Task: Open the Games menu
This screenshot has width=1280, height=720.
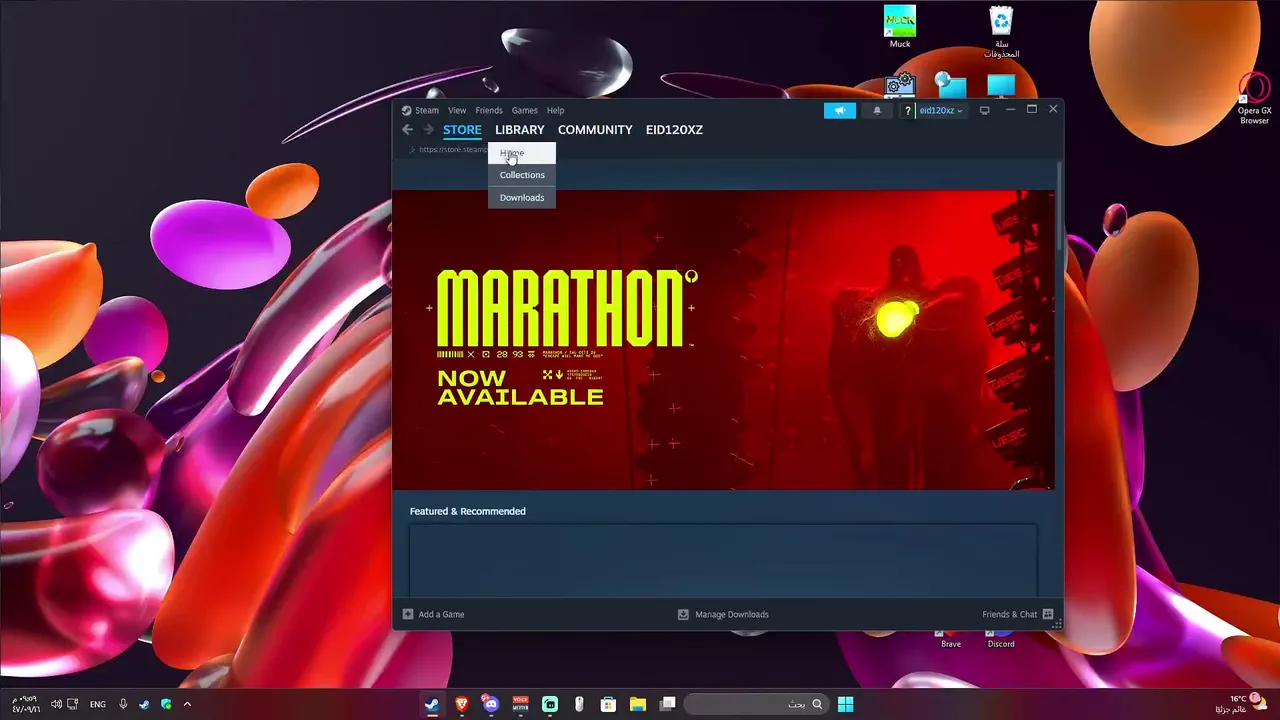Action: [525, 110]
